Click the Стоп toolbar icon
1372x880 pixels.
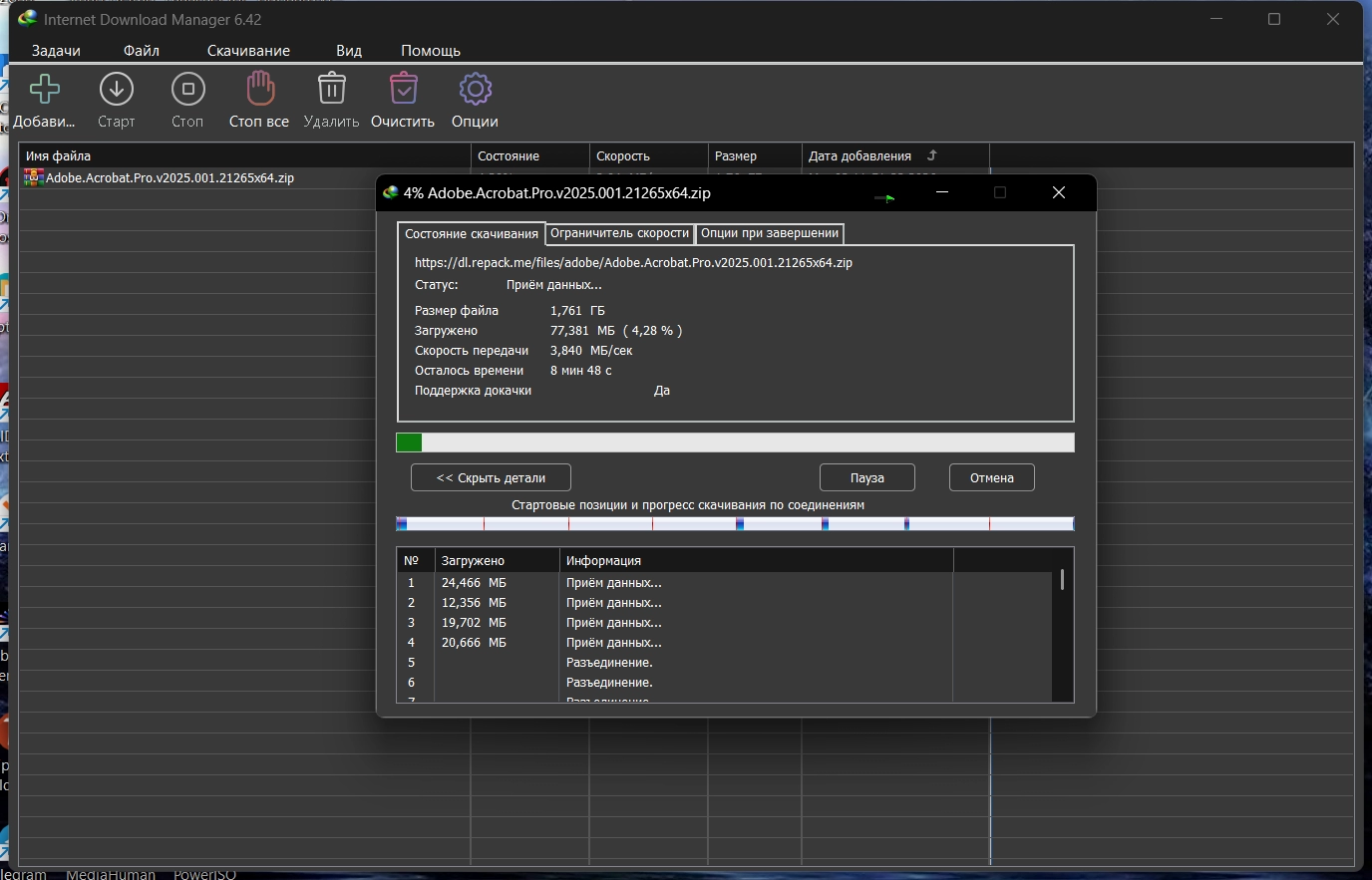[x=187, y=90]
